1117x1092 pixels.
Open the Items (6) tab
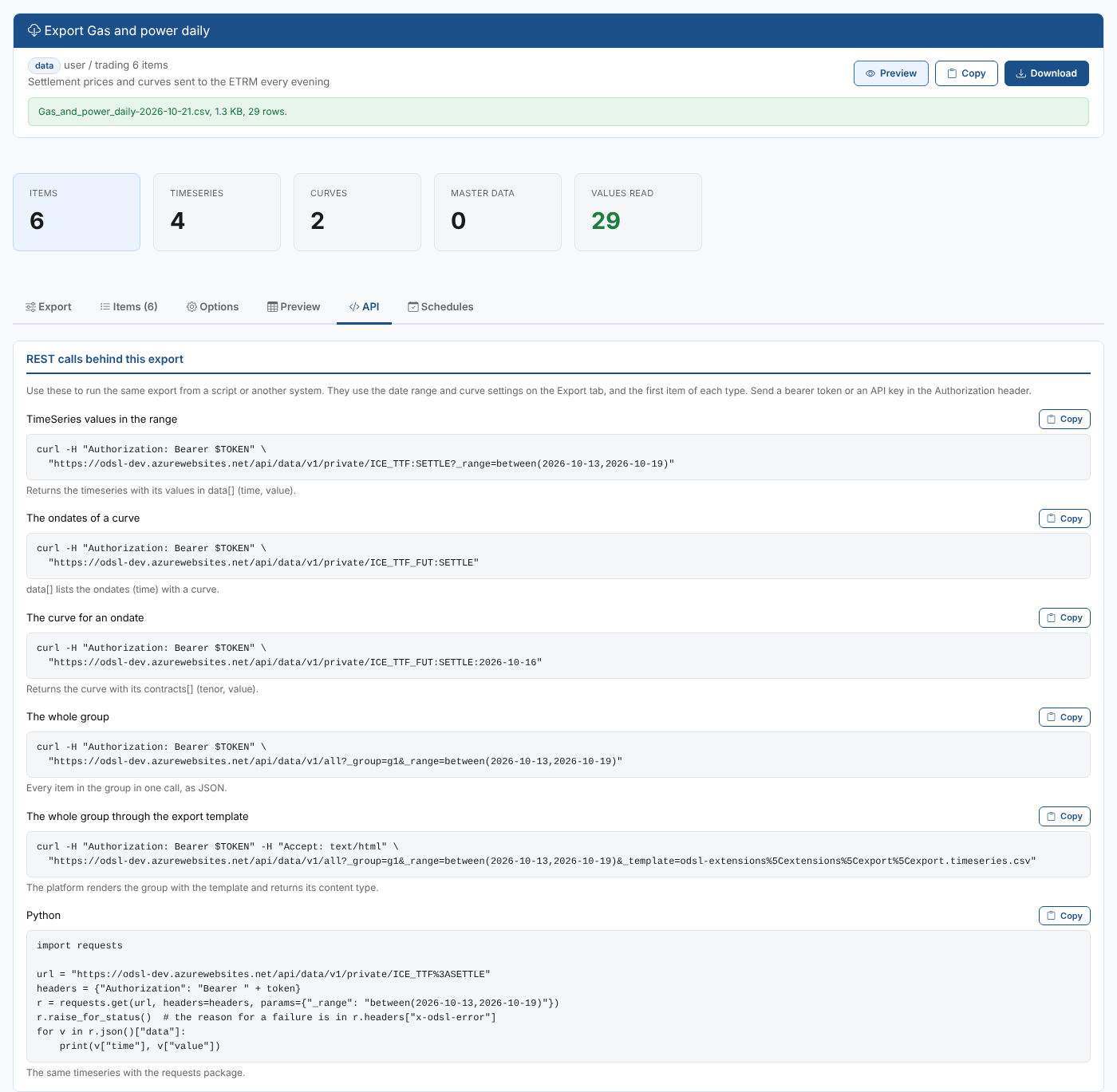[x=129, y=307]
